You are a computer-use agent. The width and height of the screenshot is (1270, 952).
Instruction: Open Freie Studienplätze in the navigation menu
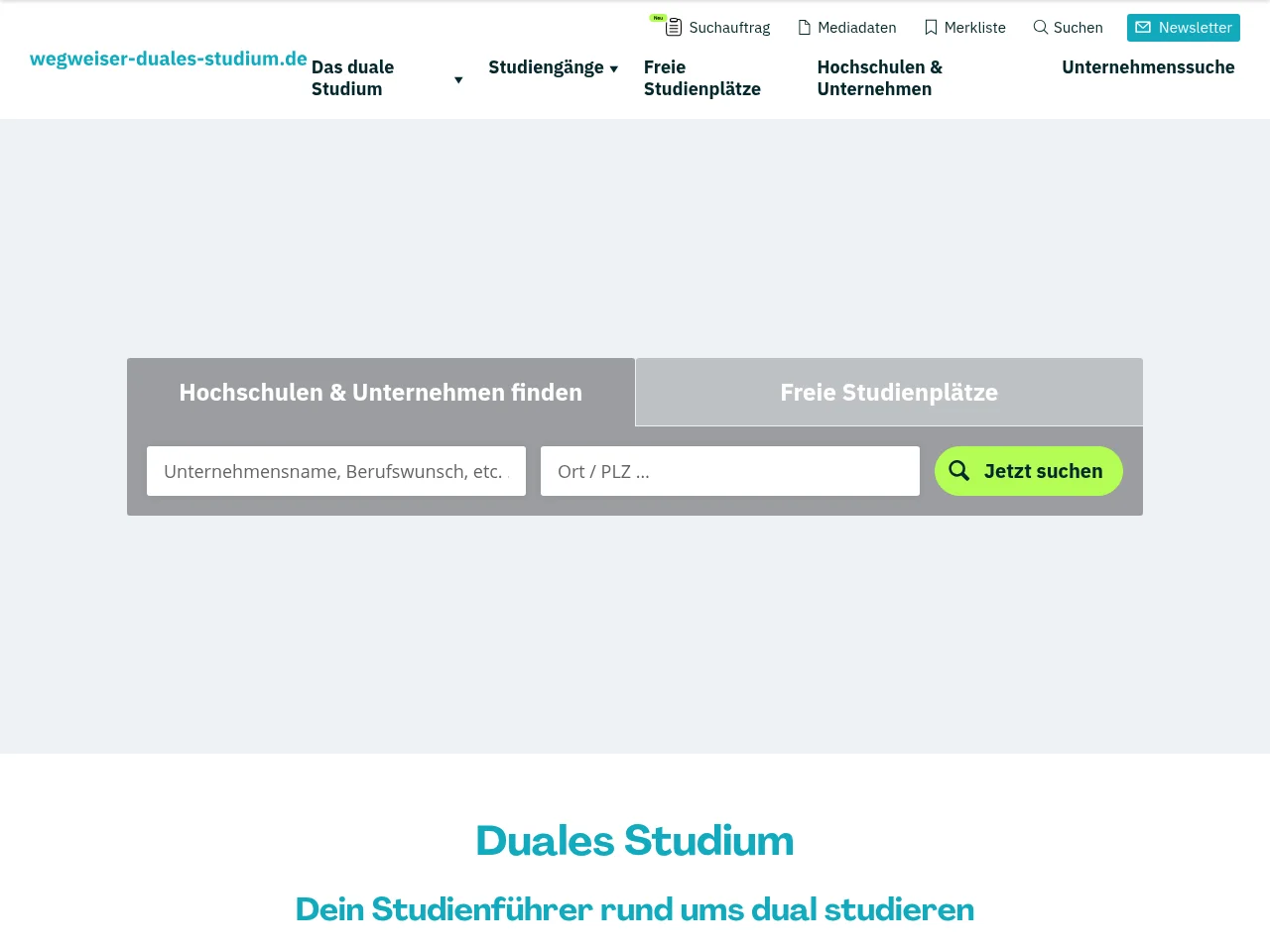click(702, 78)
